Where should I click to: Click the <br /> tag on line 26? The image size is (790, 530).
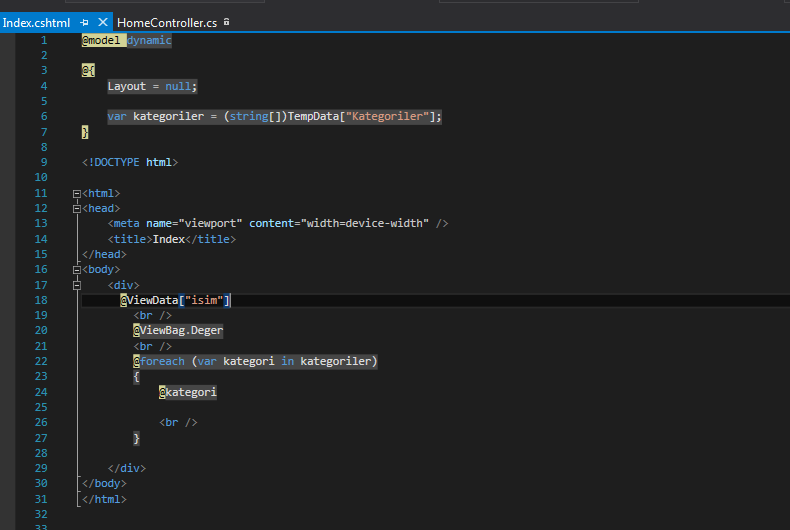[x=178, y=422]
